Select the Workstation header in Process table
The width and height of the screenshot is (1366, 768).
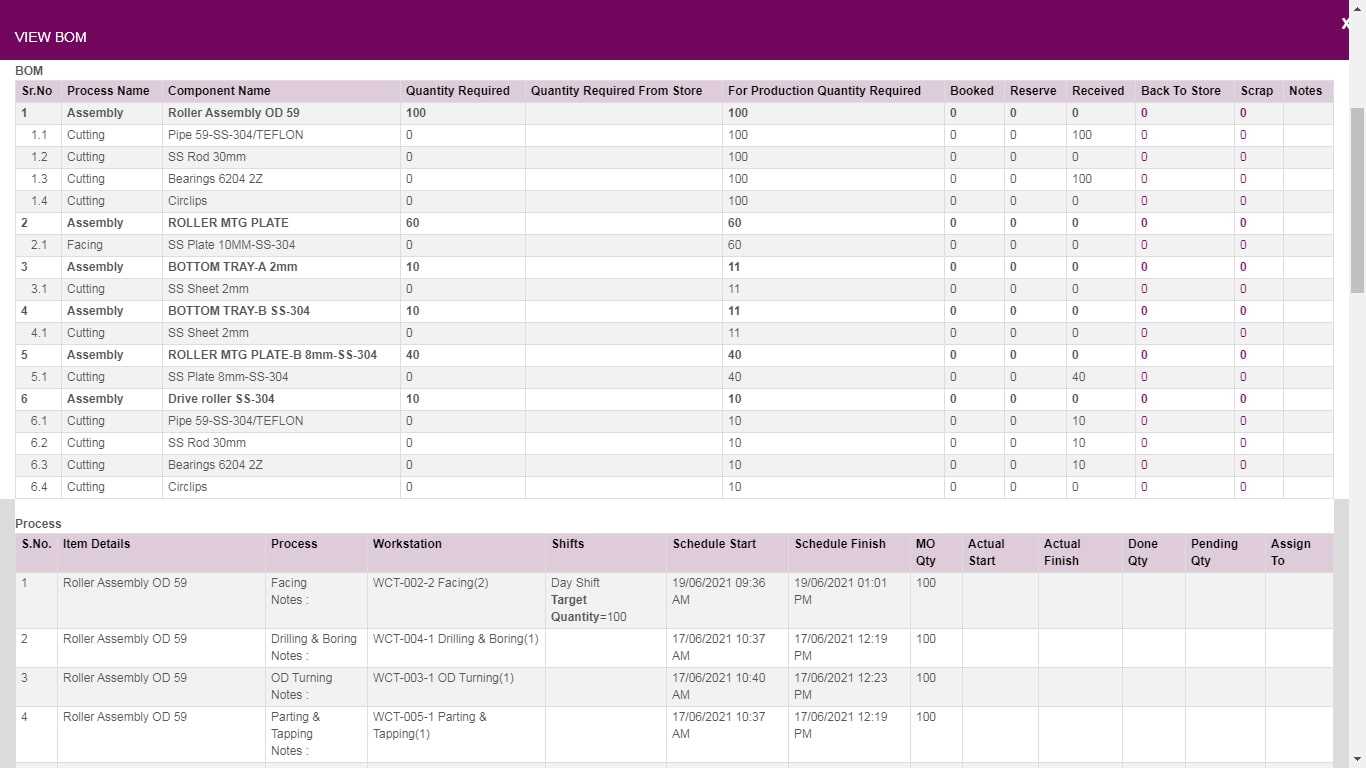click(x=407, y=544)
